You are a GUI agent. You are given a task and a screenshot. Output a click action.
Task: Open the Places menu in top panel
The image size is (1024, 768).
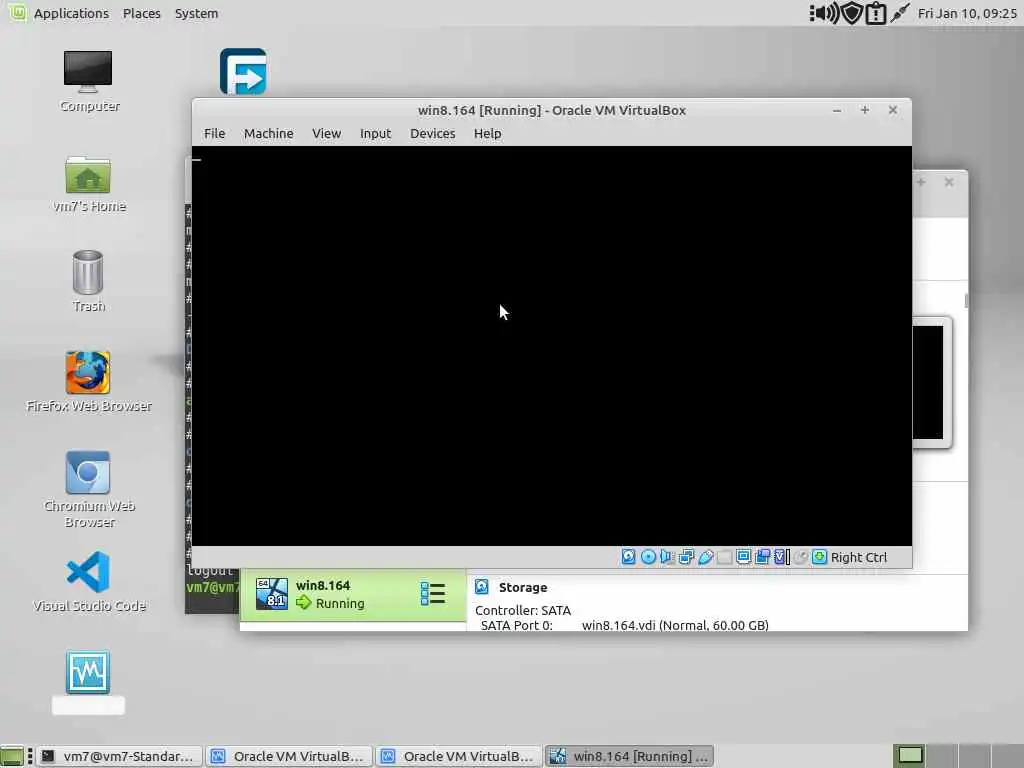[x=142, y=13]
